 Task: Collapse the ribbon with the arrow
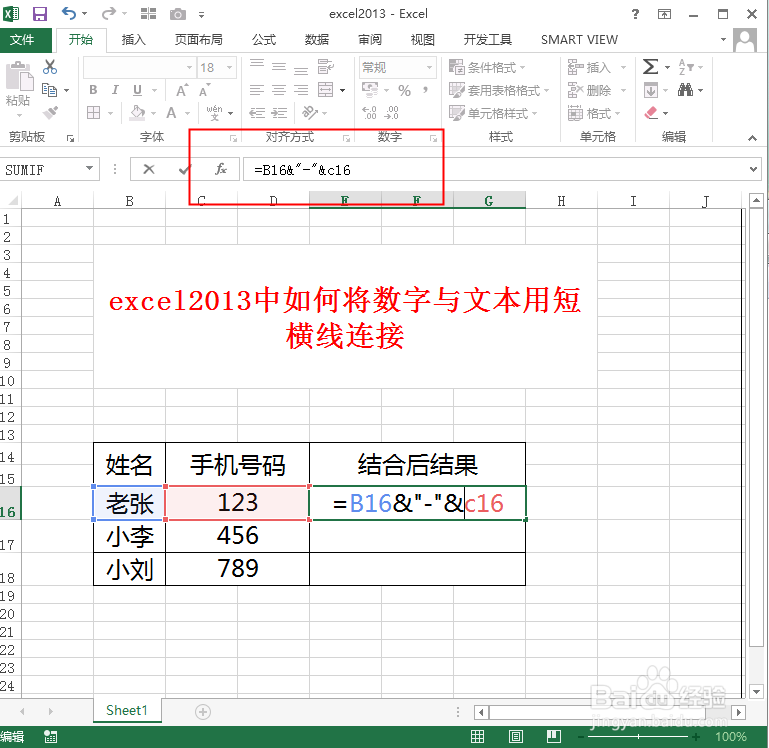[752, 138]
